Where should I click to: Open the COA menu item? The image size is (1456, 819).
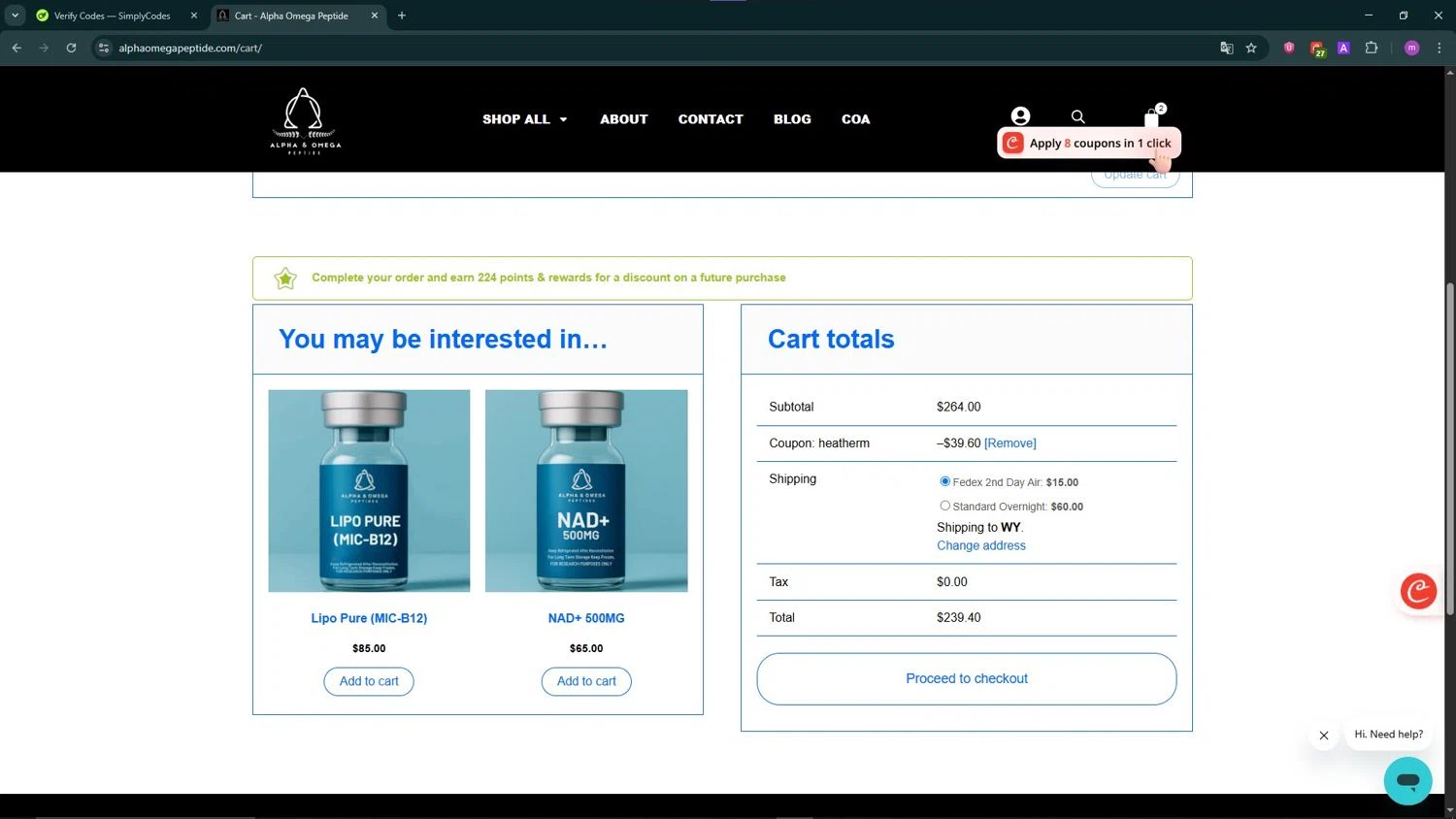pyautogui.click(x=856, y=119)
